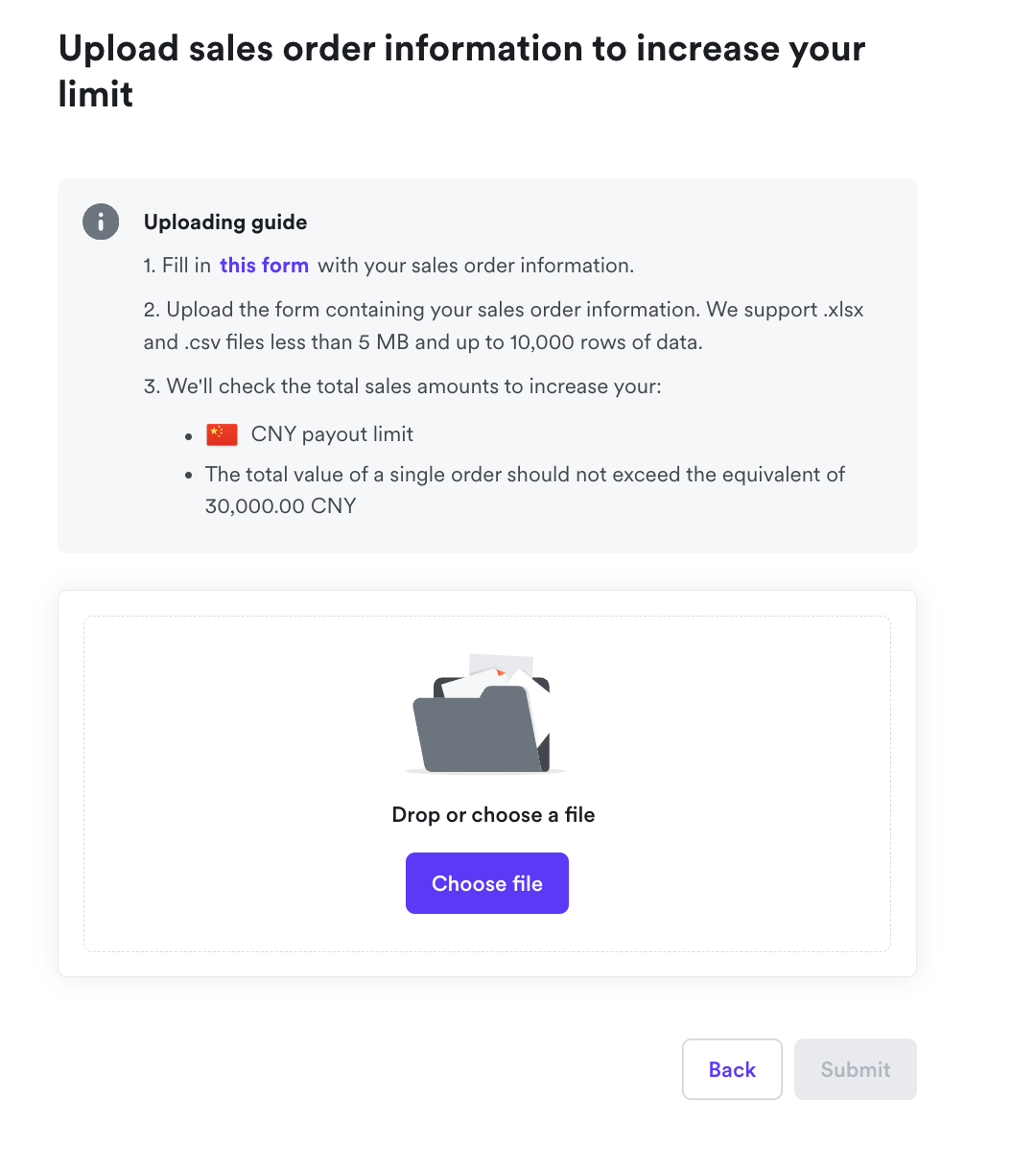The width and height of the screenshot is (1036, 1168).
Task: Click the 'Uploading guide' heading
Action: [225, 222]
